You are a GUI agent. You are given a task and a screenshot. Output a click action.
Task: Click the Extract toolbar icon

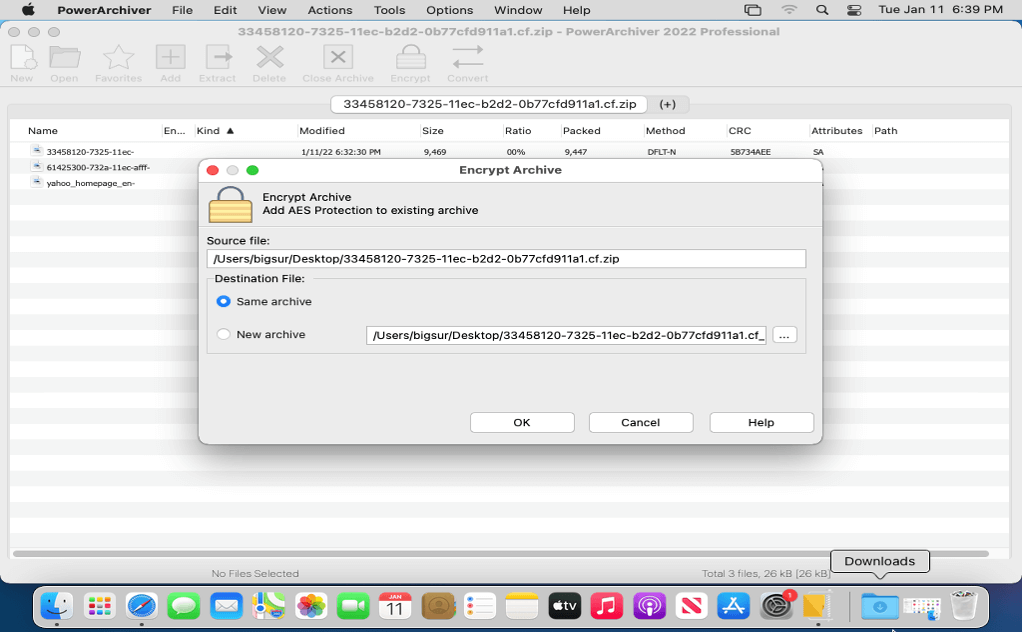point(217,61)
